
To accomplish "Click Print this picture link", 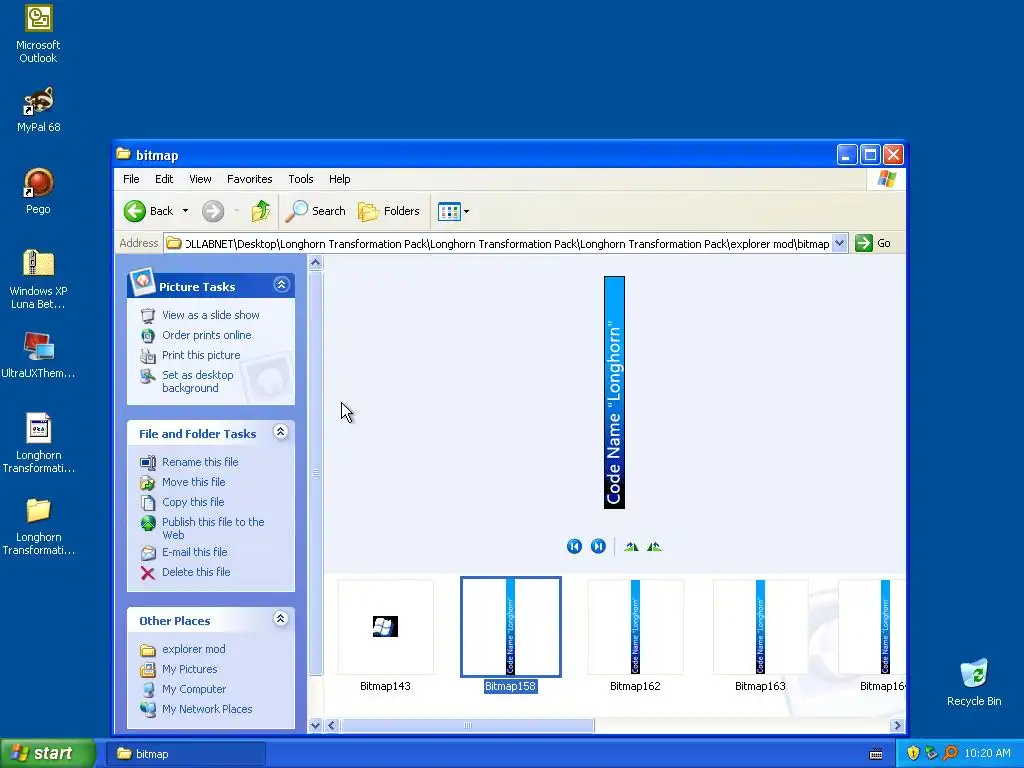I will coord(201,355).
